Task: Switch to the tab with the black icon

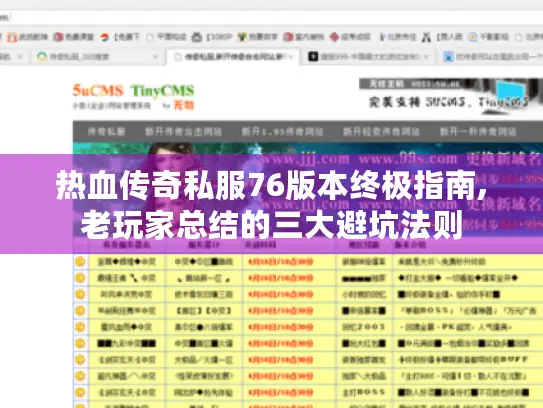Action: point(369,56)
